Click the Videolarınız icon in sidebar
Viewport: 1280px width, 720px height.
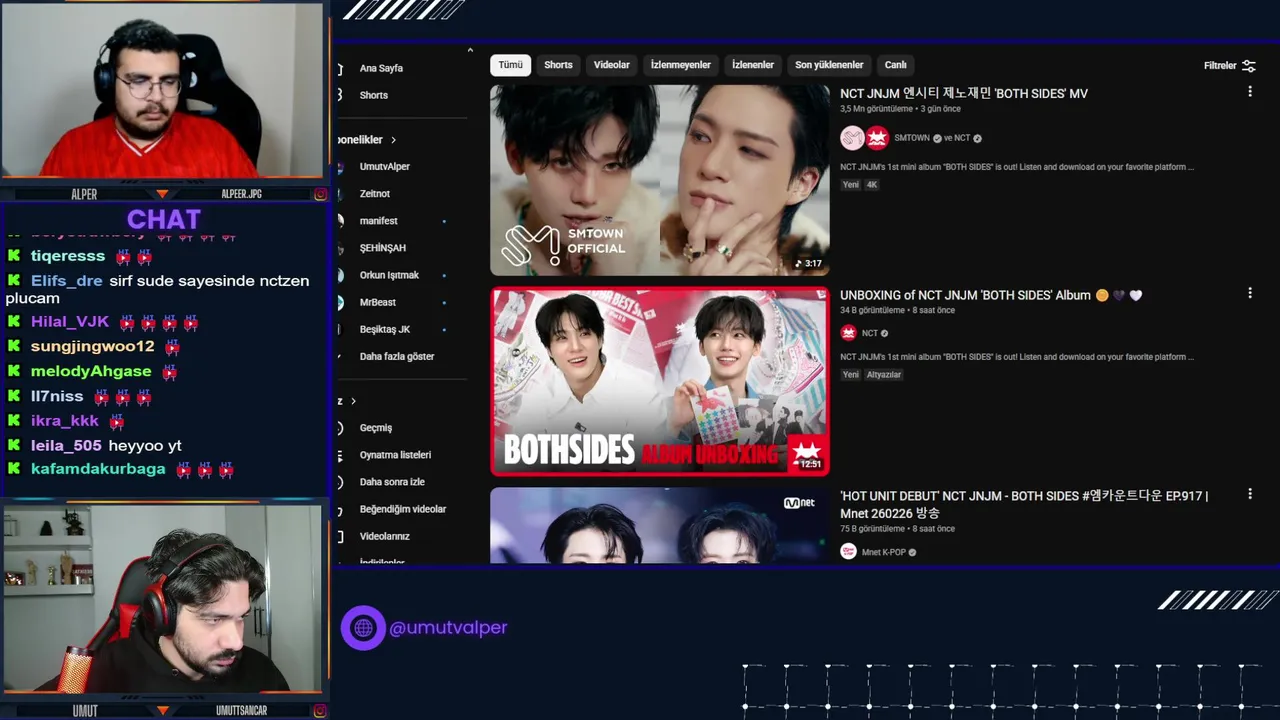[341, 536]
